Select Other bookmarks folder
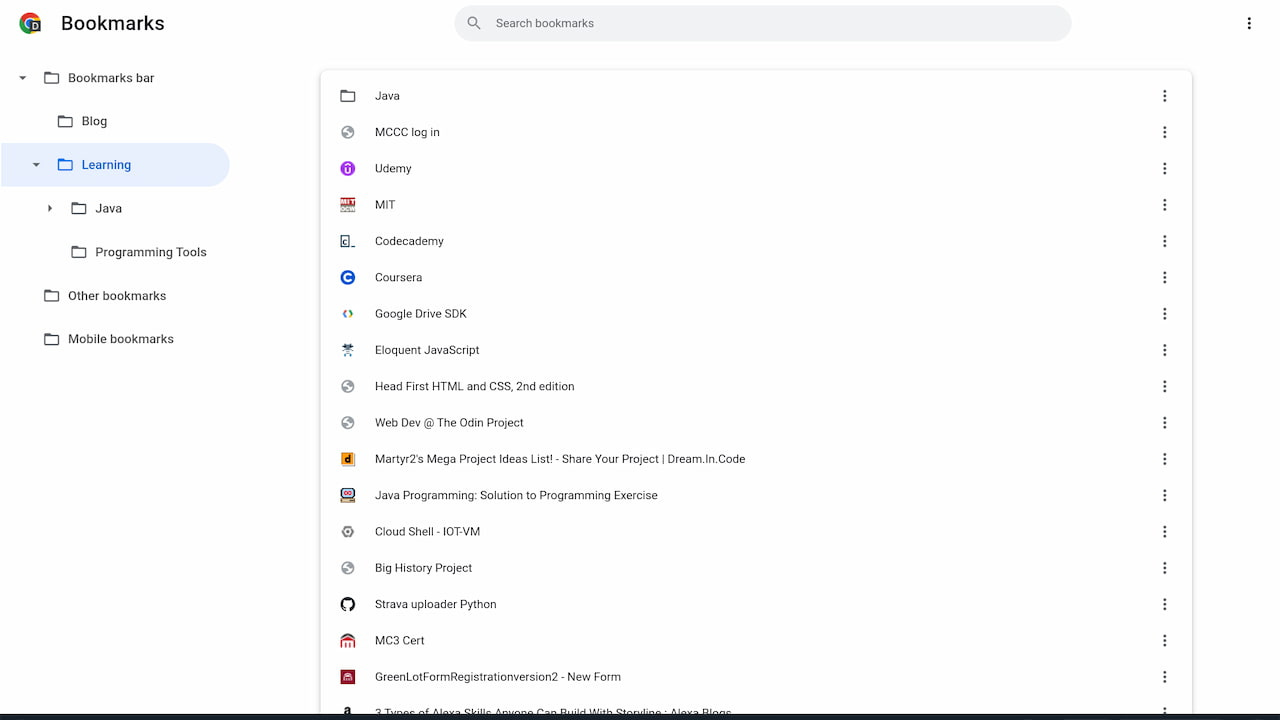 [117, 296]
